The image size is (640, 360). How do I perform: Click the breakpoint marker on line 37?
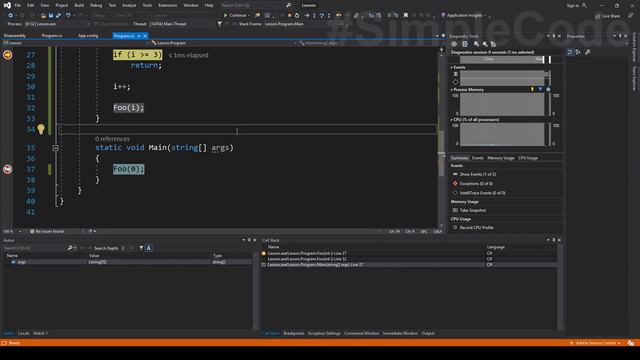pos(7,169)
